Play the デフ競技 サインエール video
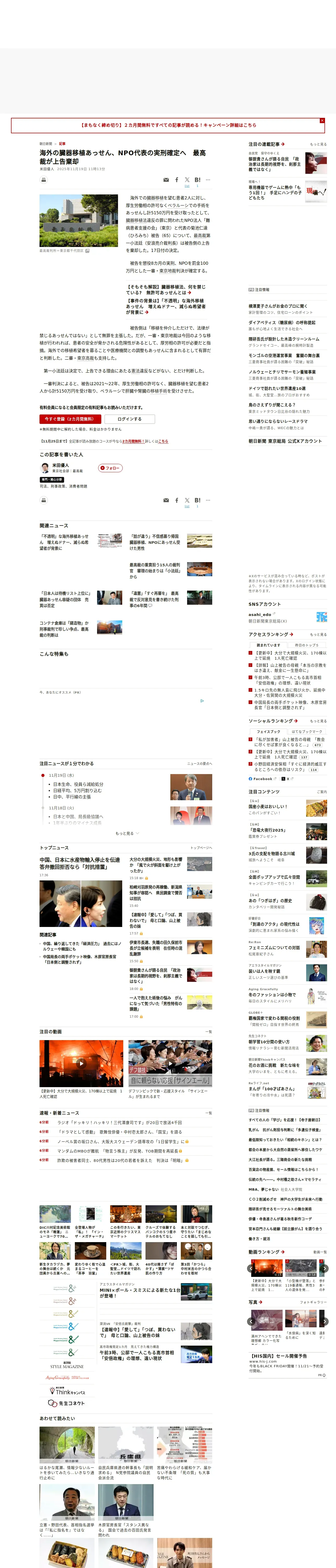 (170, 1063)
